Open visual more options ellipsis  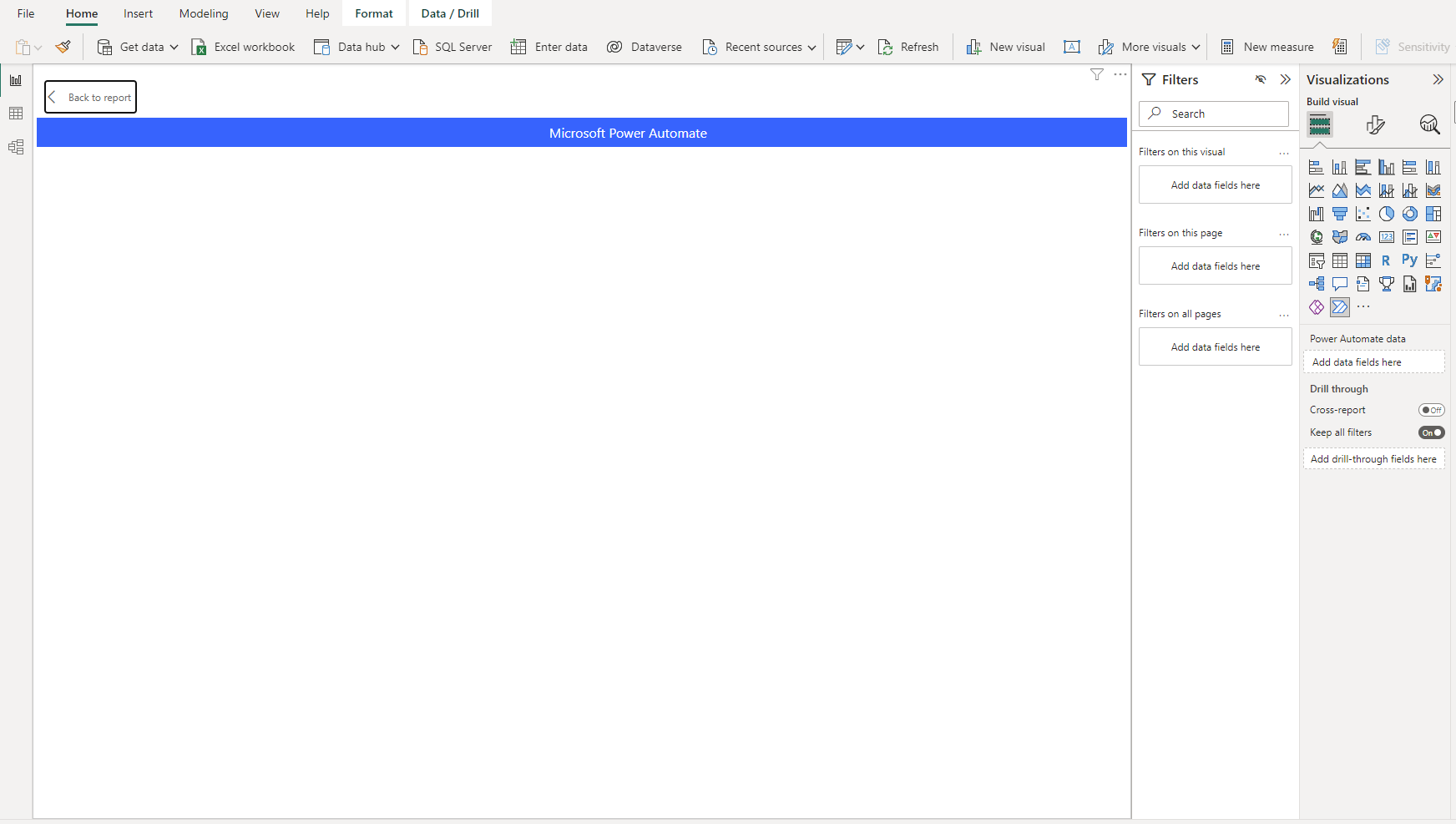pos(1120,74)
